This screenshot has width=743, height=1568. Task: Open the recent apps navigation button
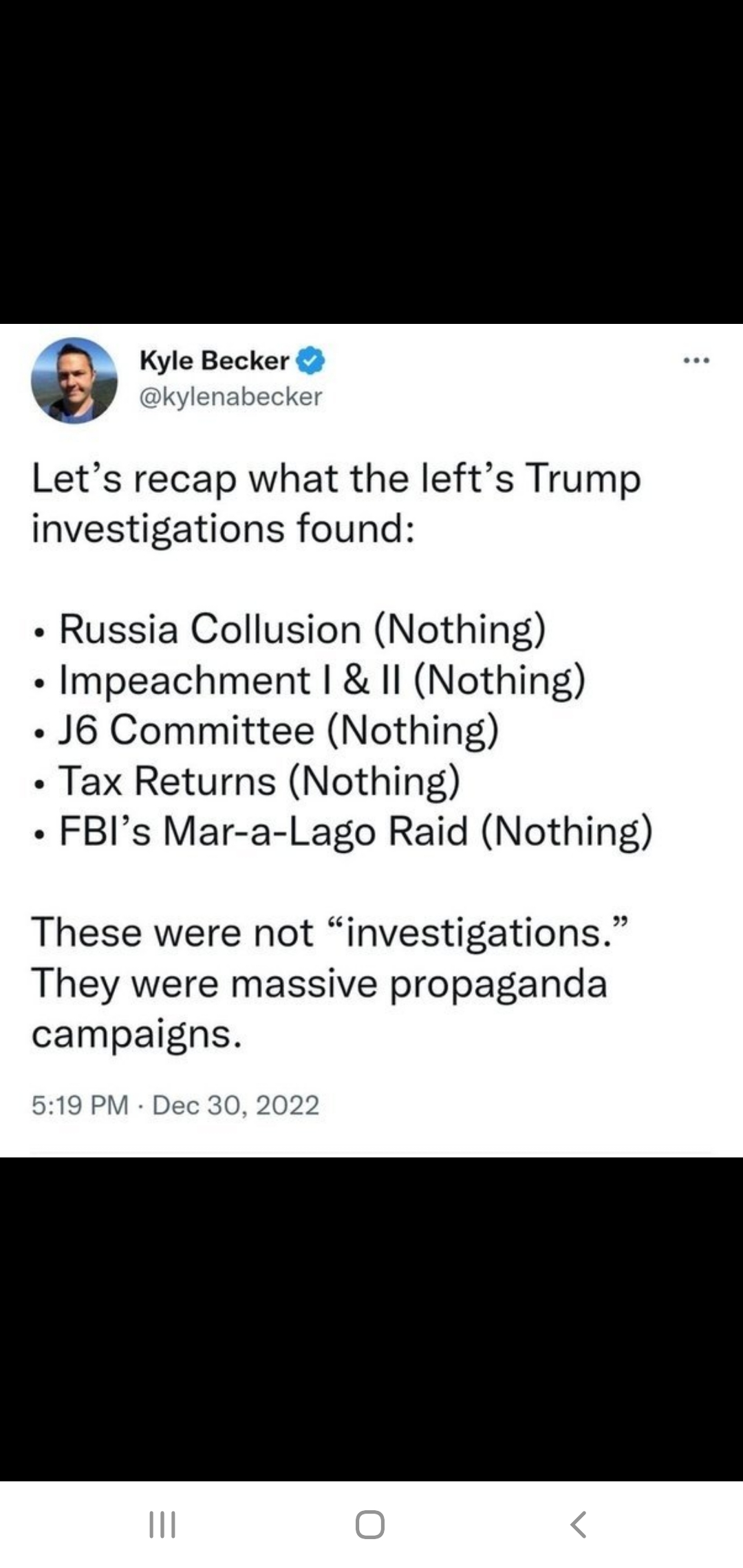[162, 1524]
